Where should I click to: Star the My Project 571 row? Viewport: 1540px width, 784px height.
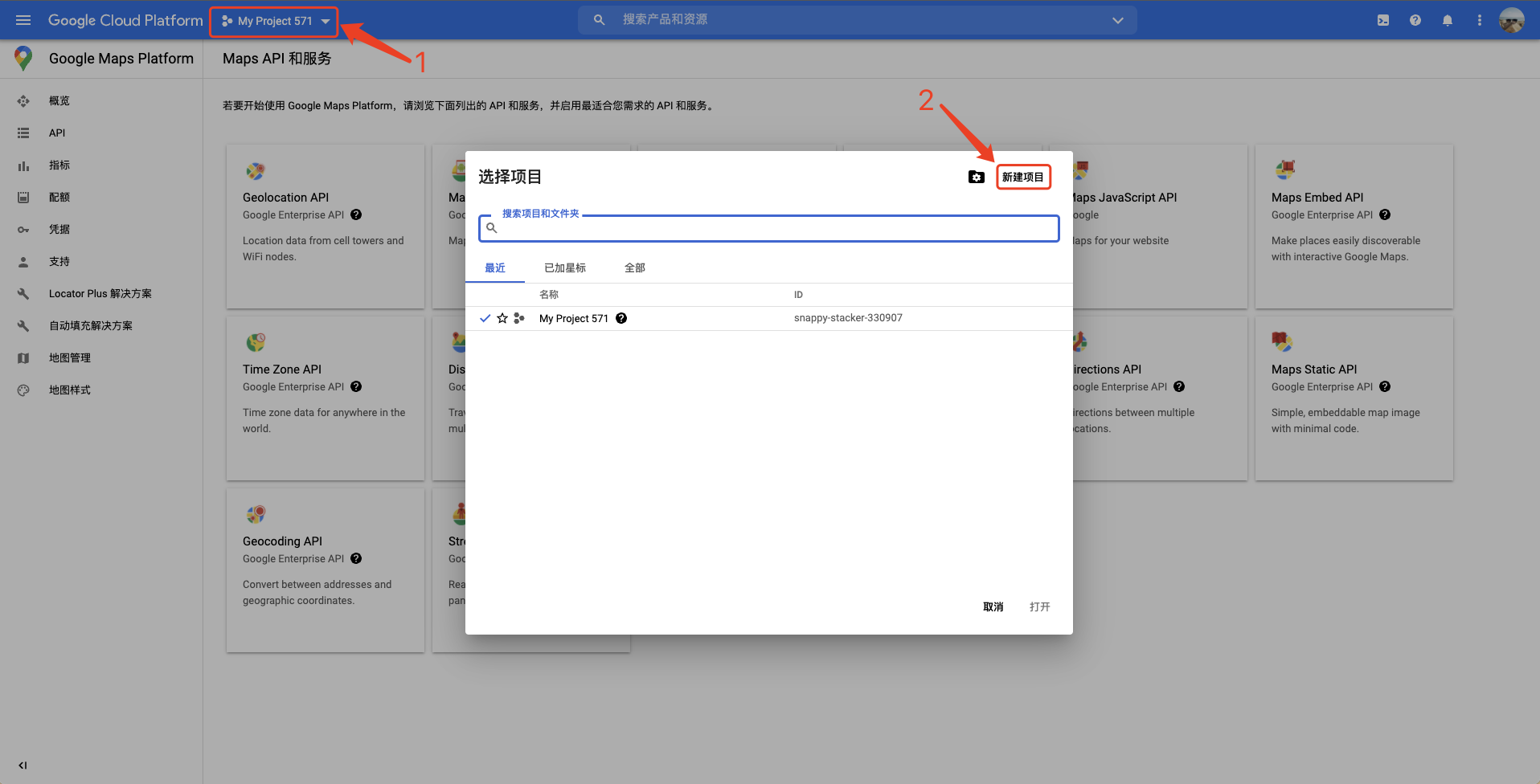coord(502,318)
